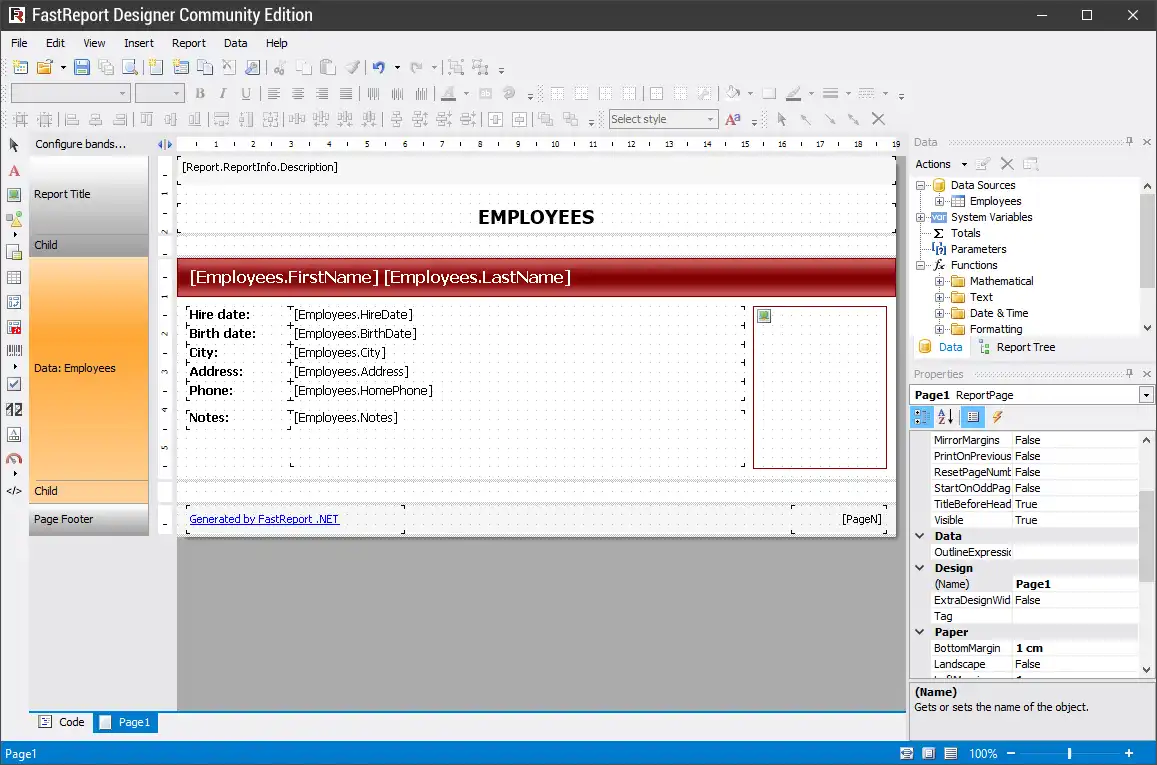
Task: Open the Select style dropdown
Action: [711, 119]
